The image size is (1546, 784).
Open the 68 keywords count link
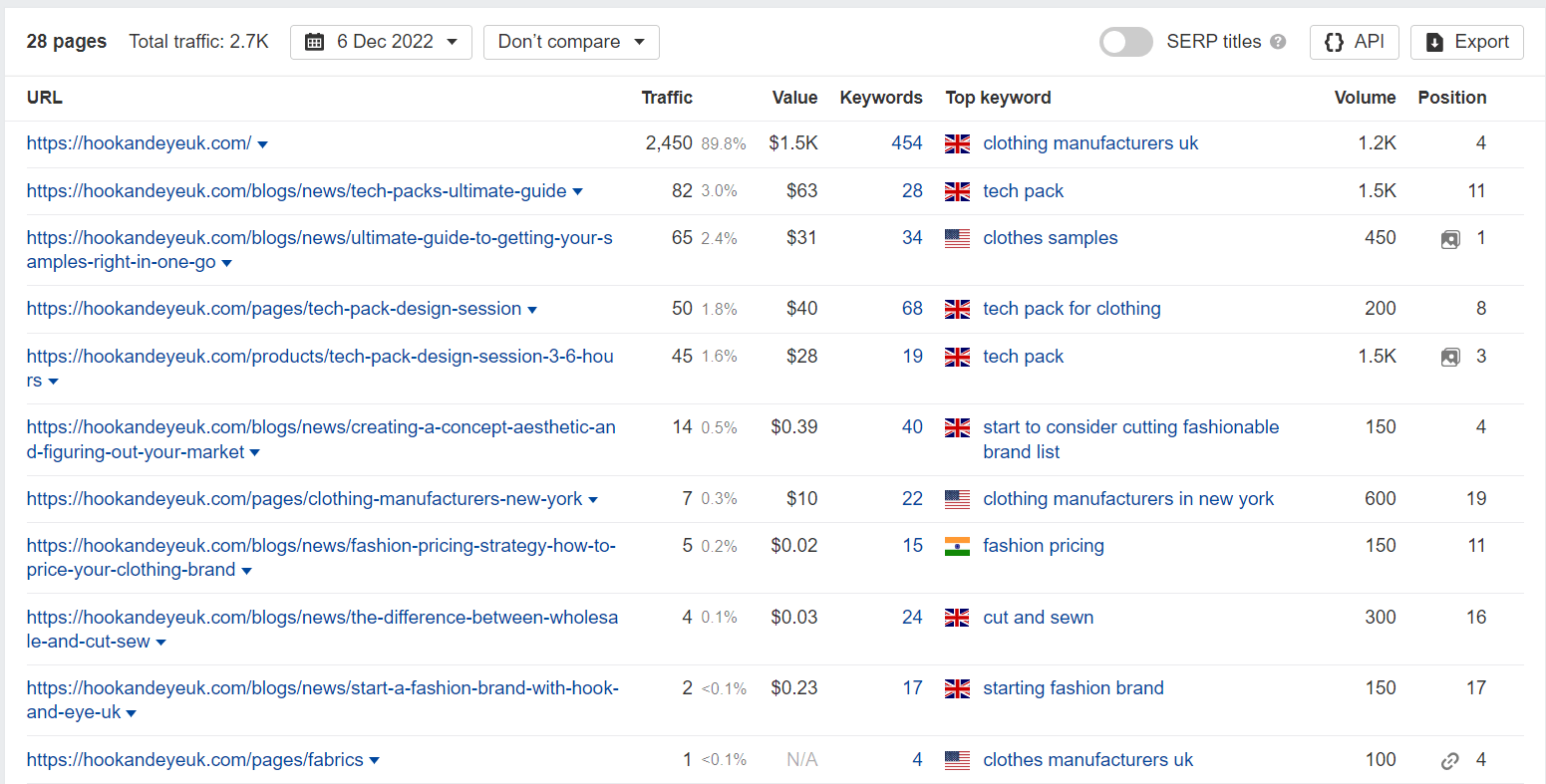(912, 309)
